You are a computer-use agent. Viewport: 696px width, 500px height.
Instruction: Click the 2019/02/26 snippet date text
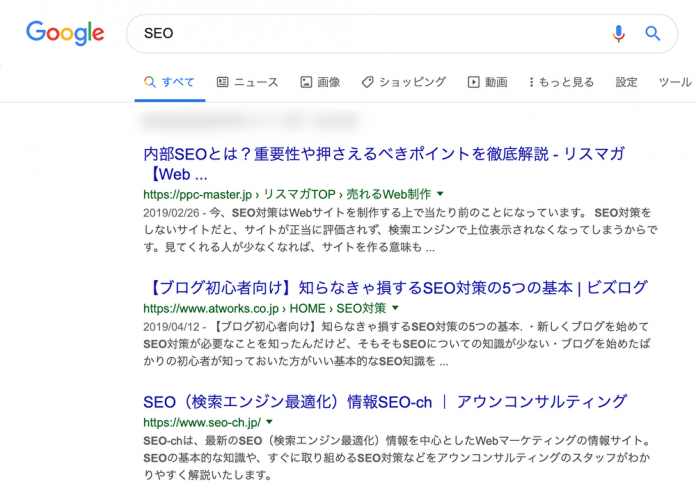(x=171, y=213)
